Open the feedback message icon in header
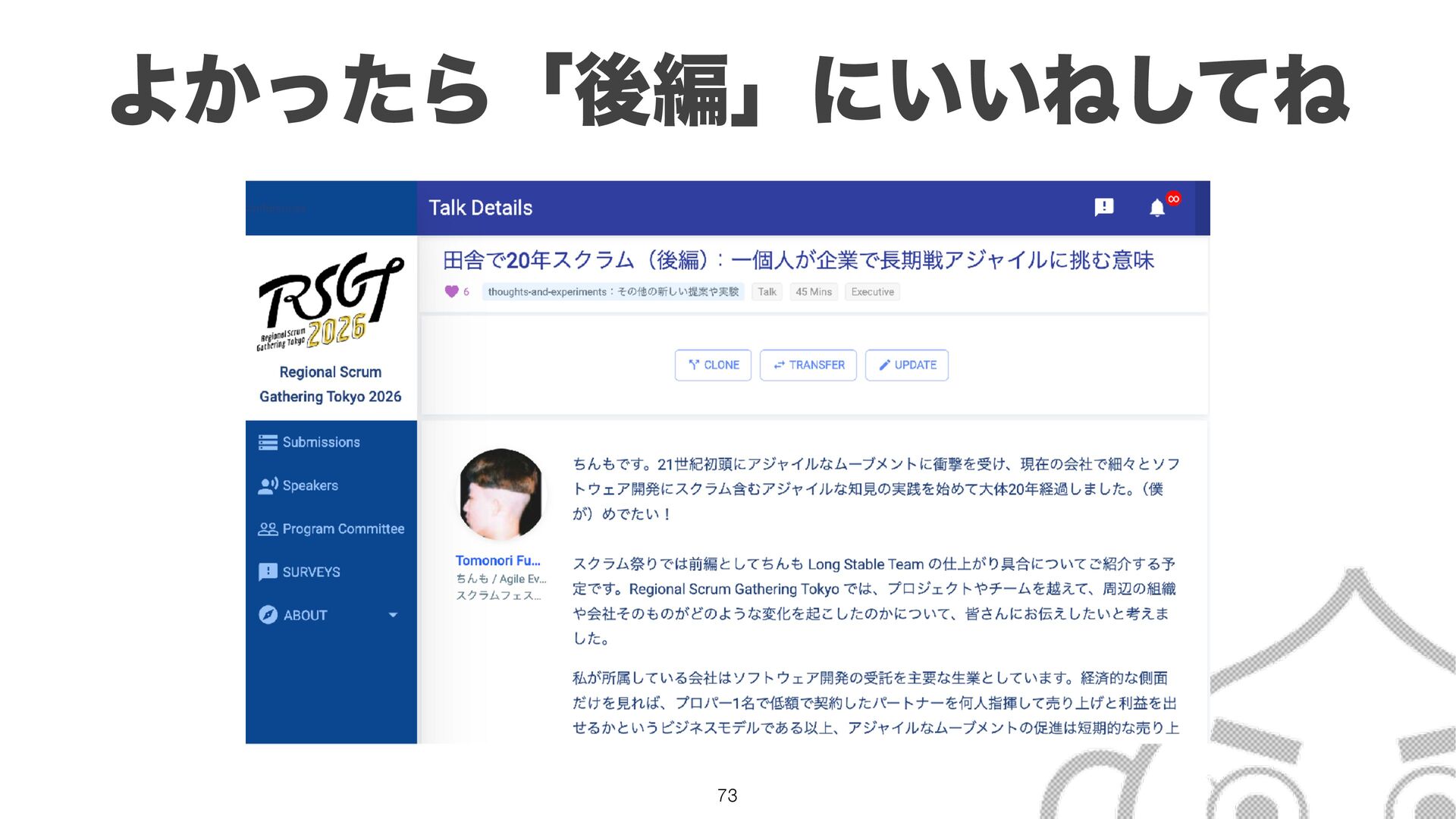The height and width of the screenshot is (819, 1456). click(1104, 207)
